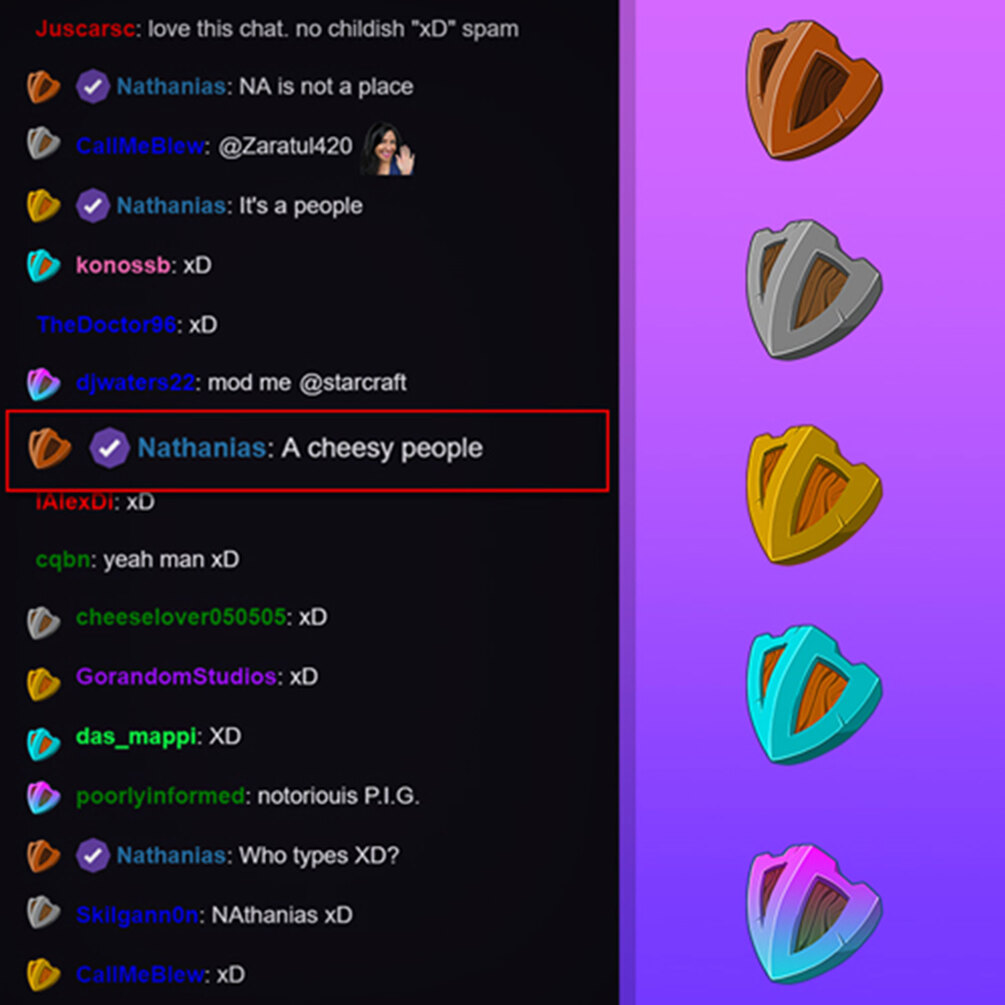Select the das_mappi username
Image resolution: width=1005 pixels, height=1005 pixels.
point(136,736)
